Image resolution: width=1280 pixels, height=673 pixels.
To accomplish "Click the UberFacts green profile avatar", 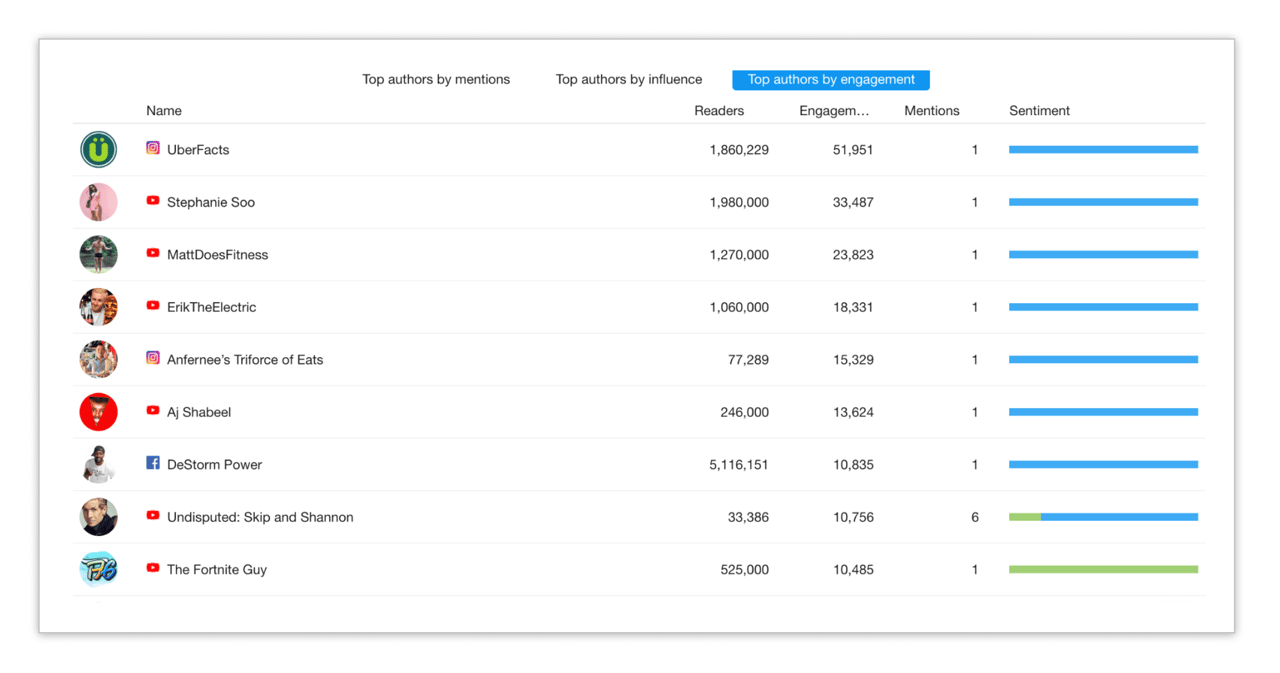I will pyautogui.click(x=99, y=150).
